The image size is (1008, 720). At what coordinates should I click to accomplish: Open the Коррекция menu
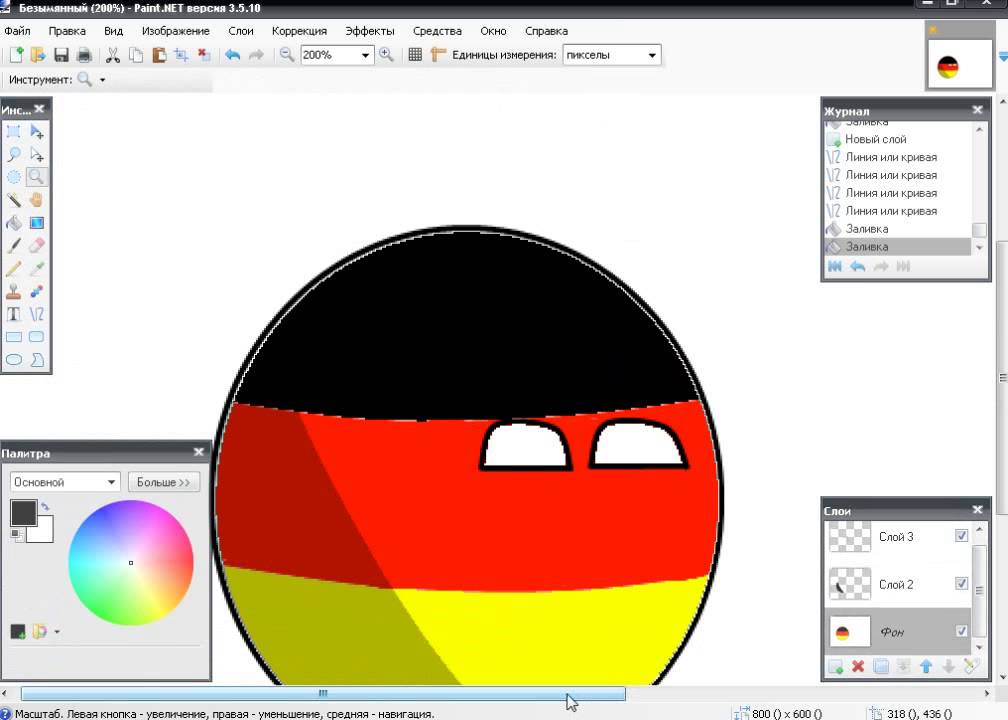pos(299,31)
